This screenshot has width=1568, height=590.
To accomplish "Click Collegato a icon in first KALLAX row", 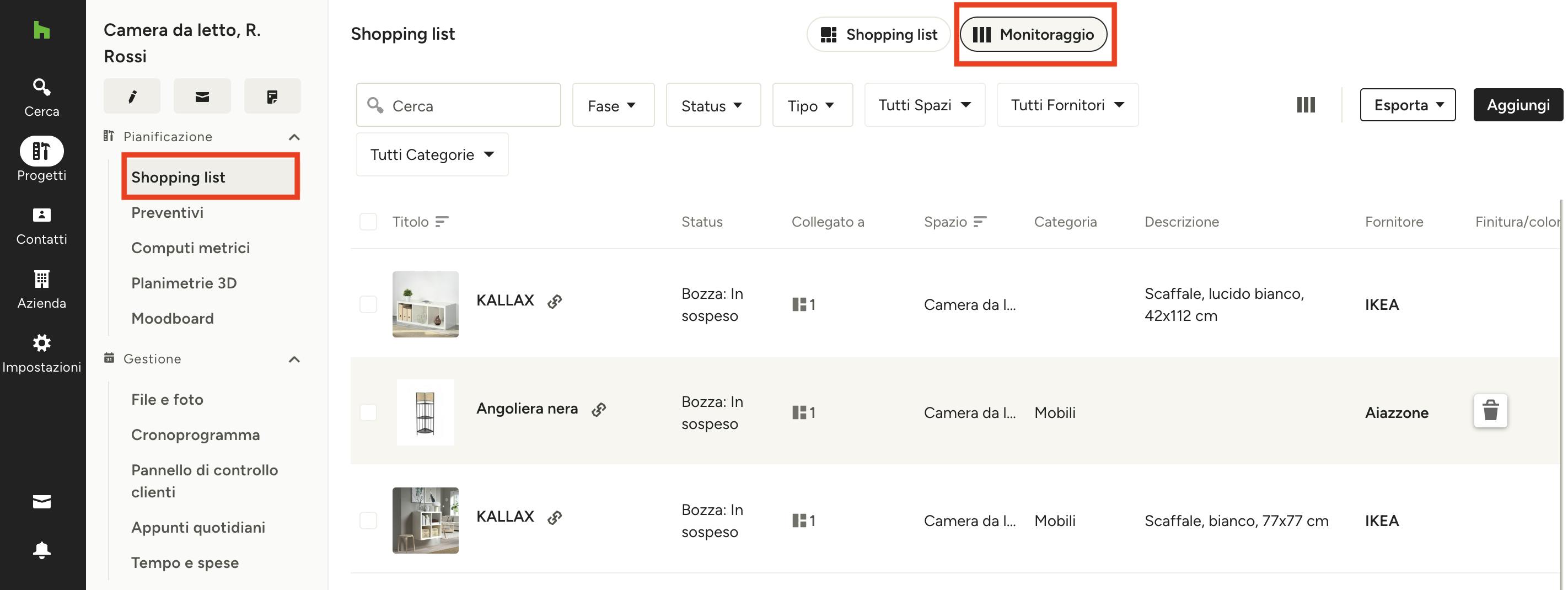I will [803, 304].
